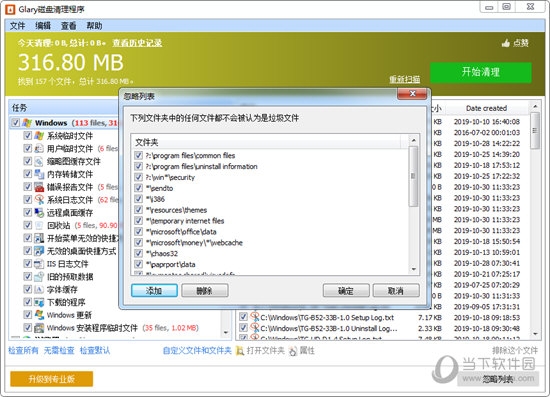The height and width of the screenshot is (397, 550).
Task: Open the 查看 menu
Action: click(x=68, y=26)
